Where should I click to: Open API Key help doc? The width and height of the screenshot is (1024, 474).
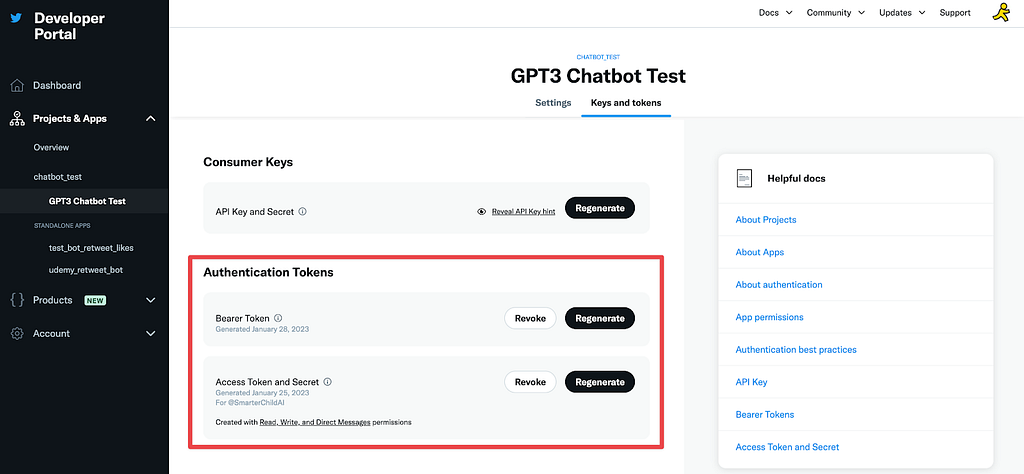[x=751, y=382]
